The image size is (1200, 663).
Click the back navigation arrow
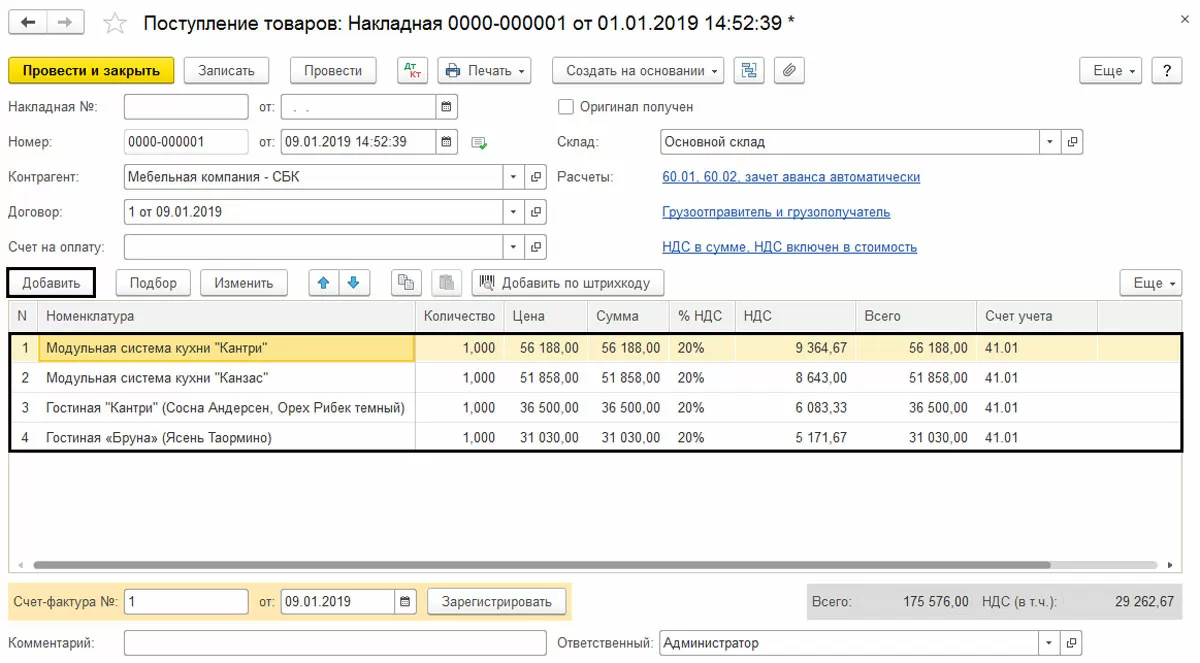pos(28,22)
